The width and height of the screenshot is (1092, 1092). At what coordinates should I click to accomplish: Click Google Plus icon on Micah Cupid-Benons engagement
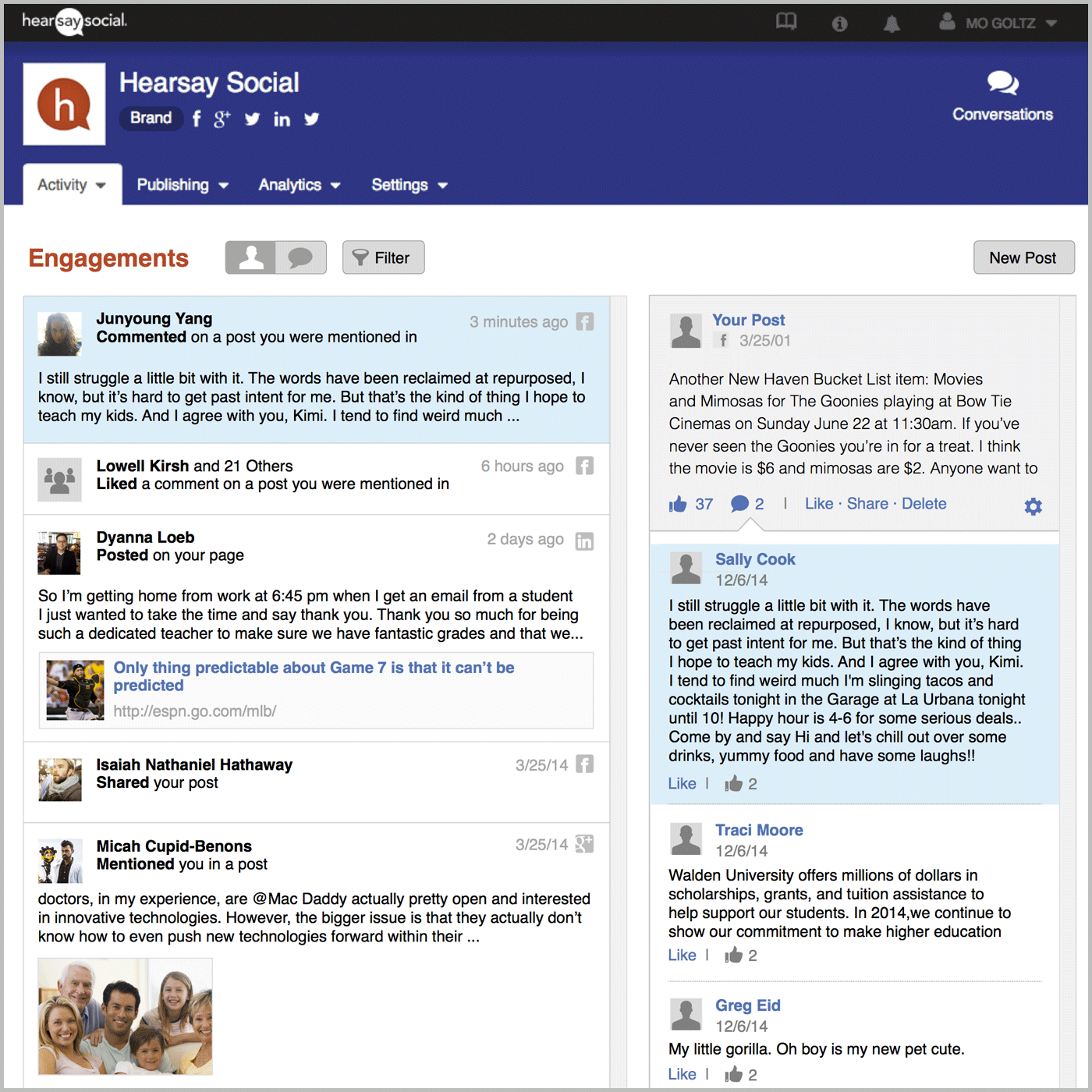click(584, 843)
